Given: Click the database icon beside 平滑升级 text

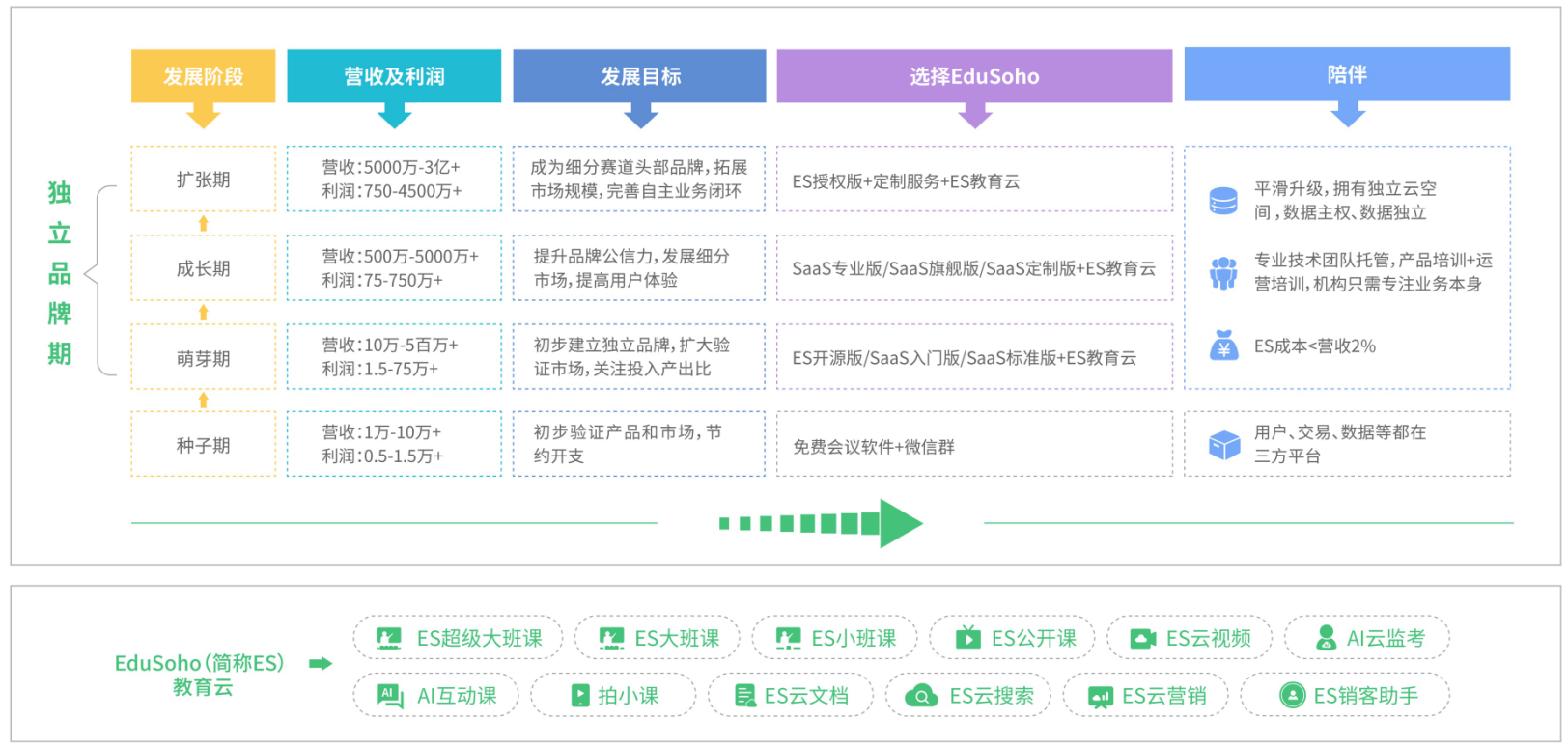Looking at the screenshot, I should 1223,201.
